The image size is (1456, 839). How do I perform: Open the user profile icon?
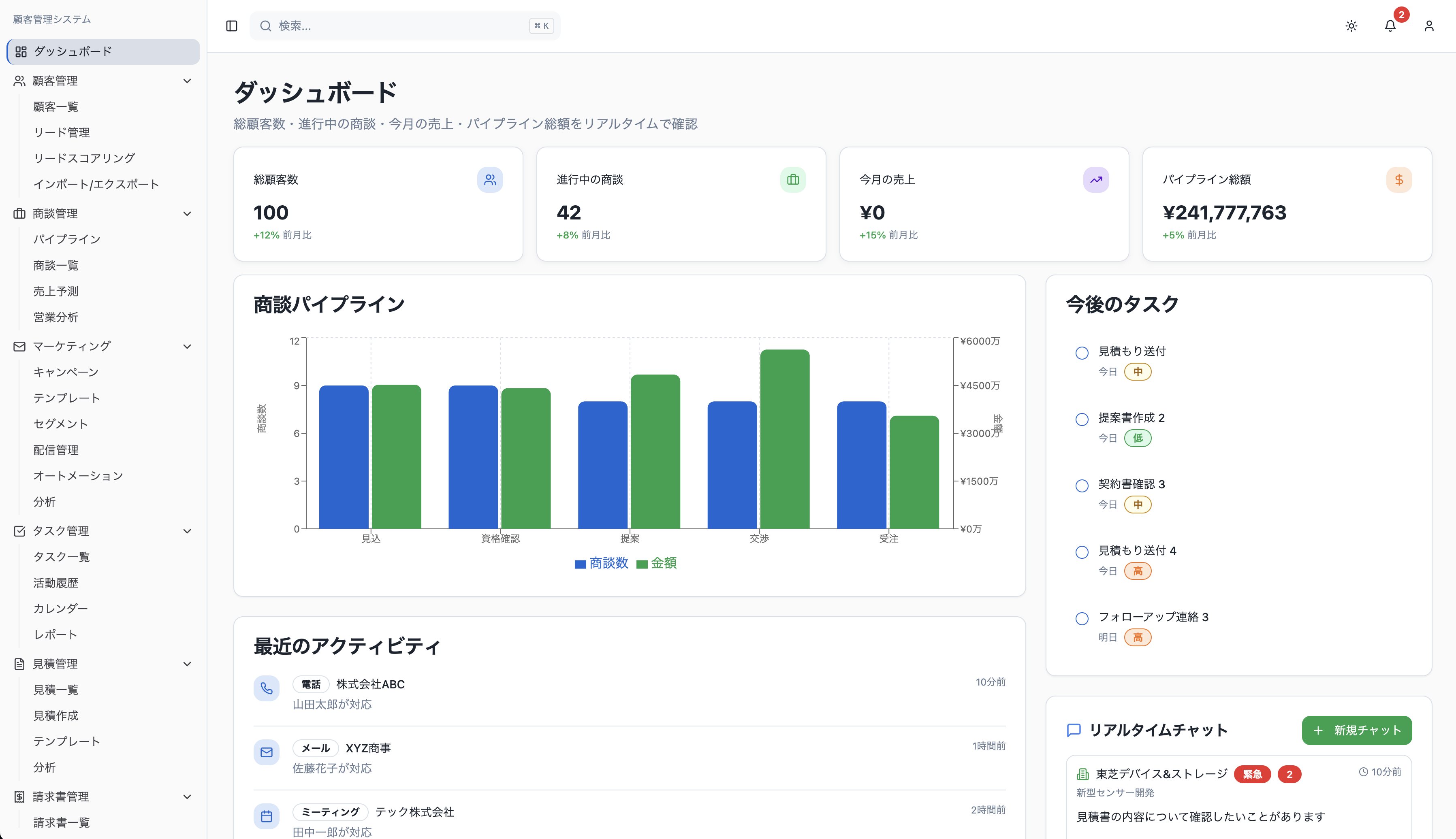point(1429,26)
